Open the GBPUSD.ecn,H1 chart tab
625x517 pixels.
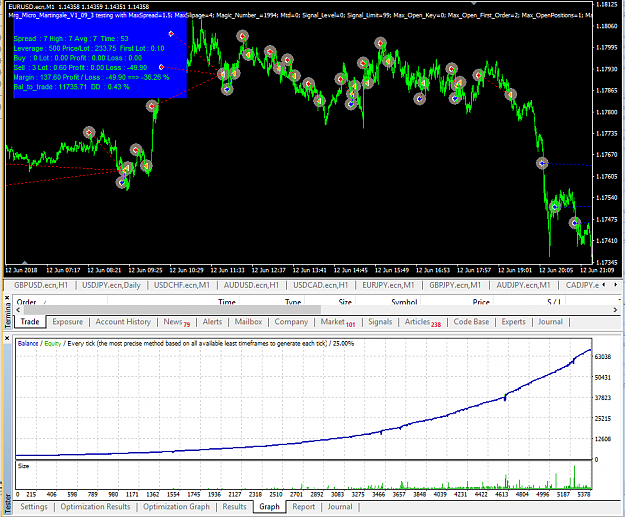(41, 285)
